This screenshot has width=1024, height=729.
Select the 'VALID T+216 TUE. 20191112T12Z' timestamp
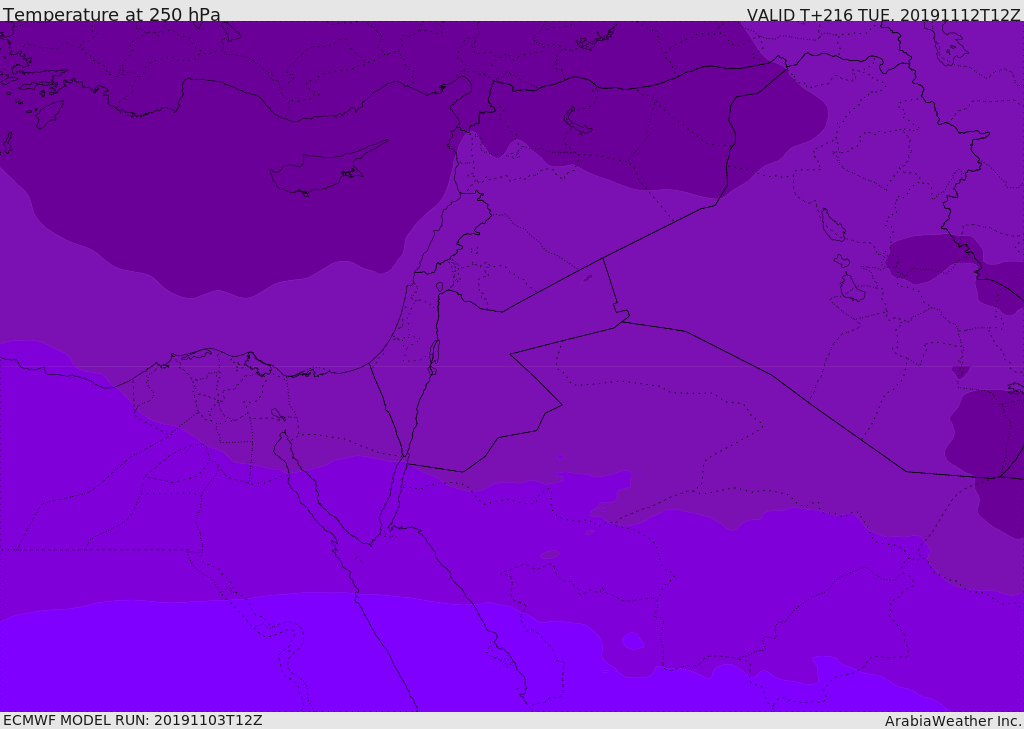(x=884, y=15)
